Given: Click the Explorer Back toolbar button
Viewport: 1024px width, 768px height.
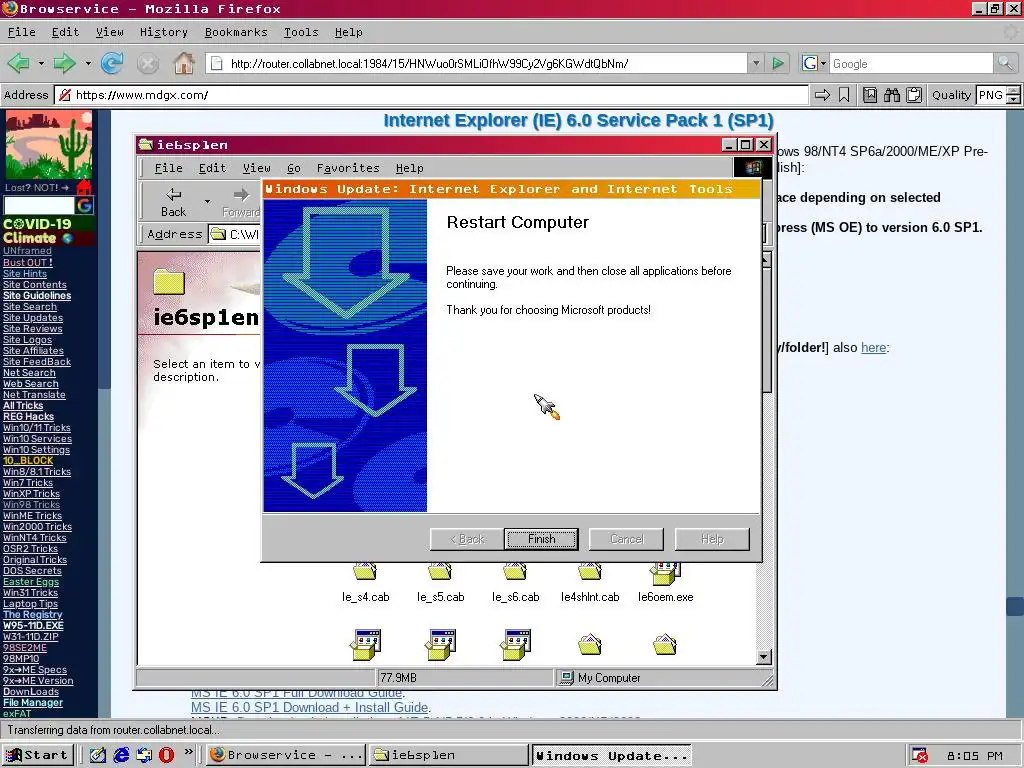Looking at the screenshot, I should click(173, 202).
